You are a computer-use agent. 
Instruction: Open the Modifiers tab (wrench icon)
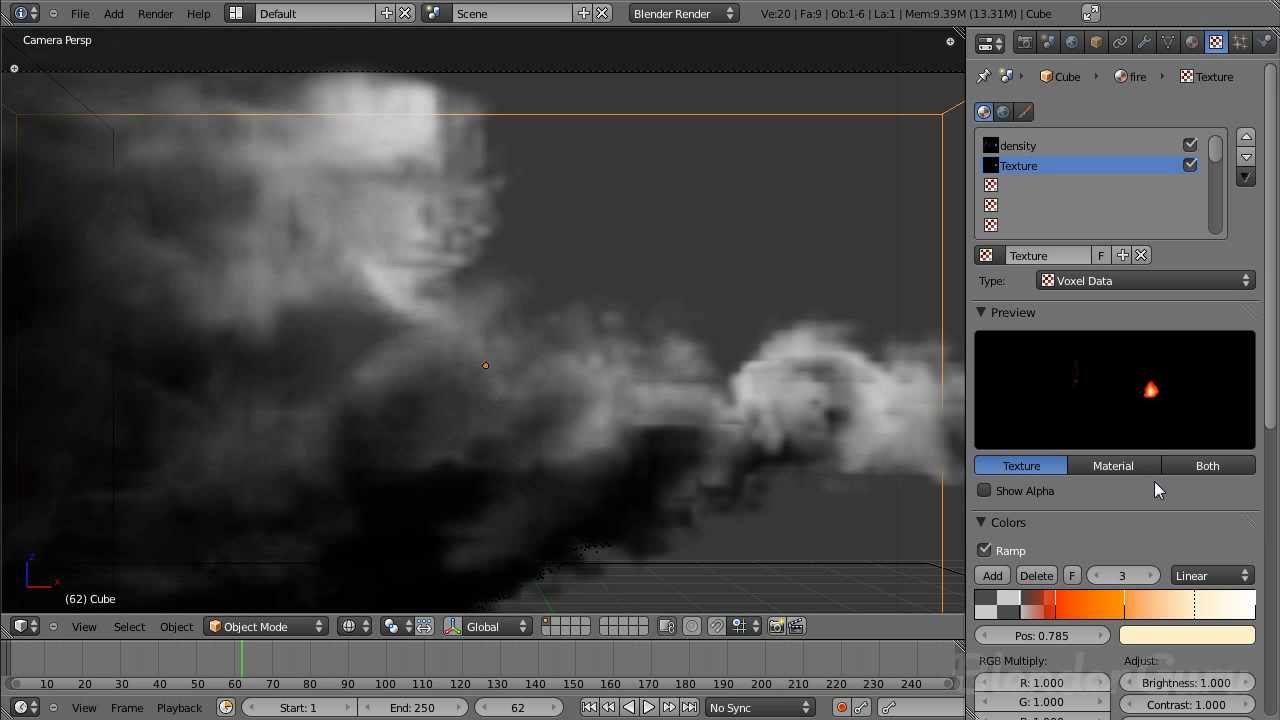click(1144, 43)
